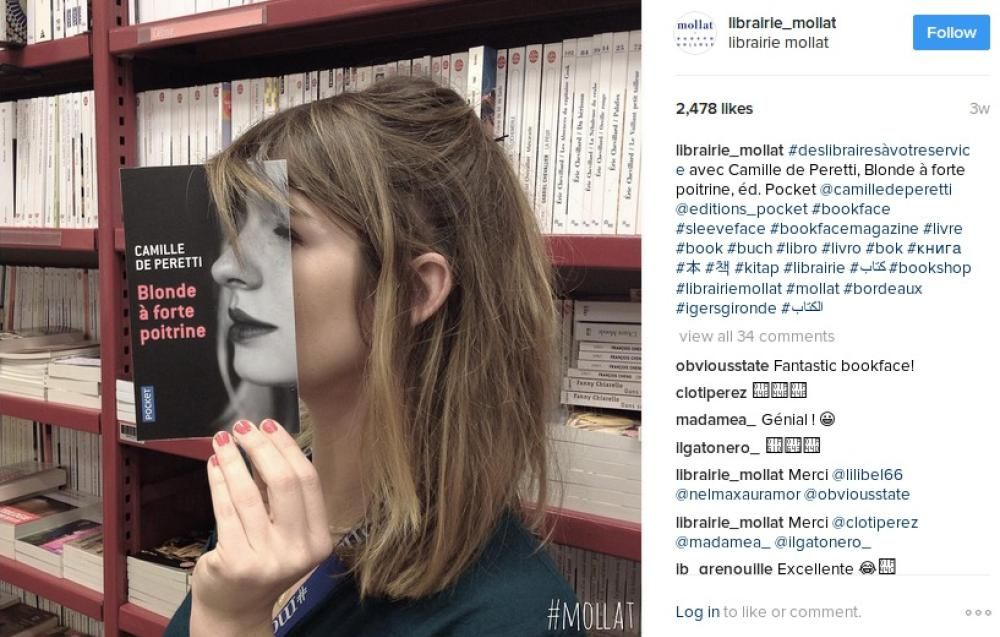Open the @editions_pocket mention

[741, 209]
